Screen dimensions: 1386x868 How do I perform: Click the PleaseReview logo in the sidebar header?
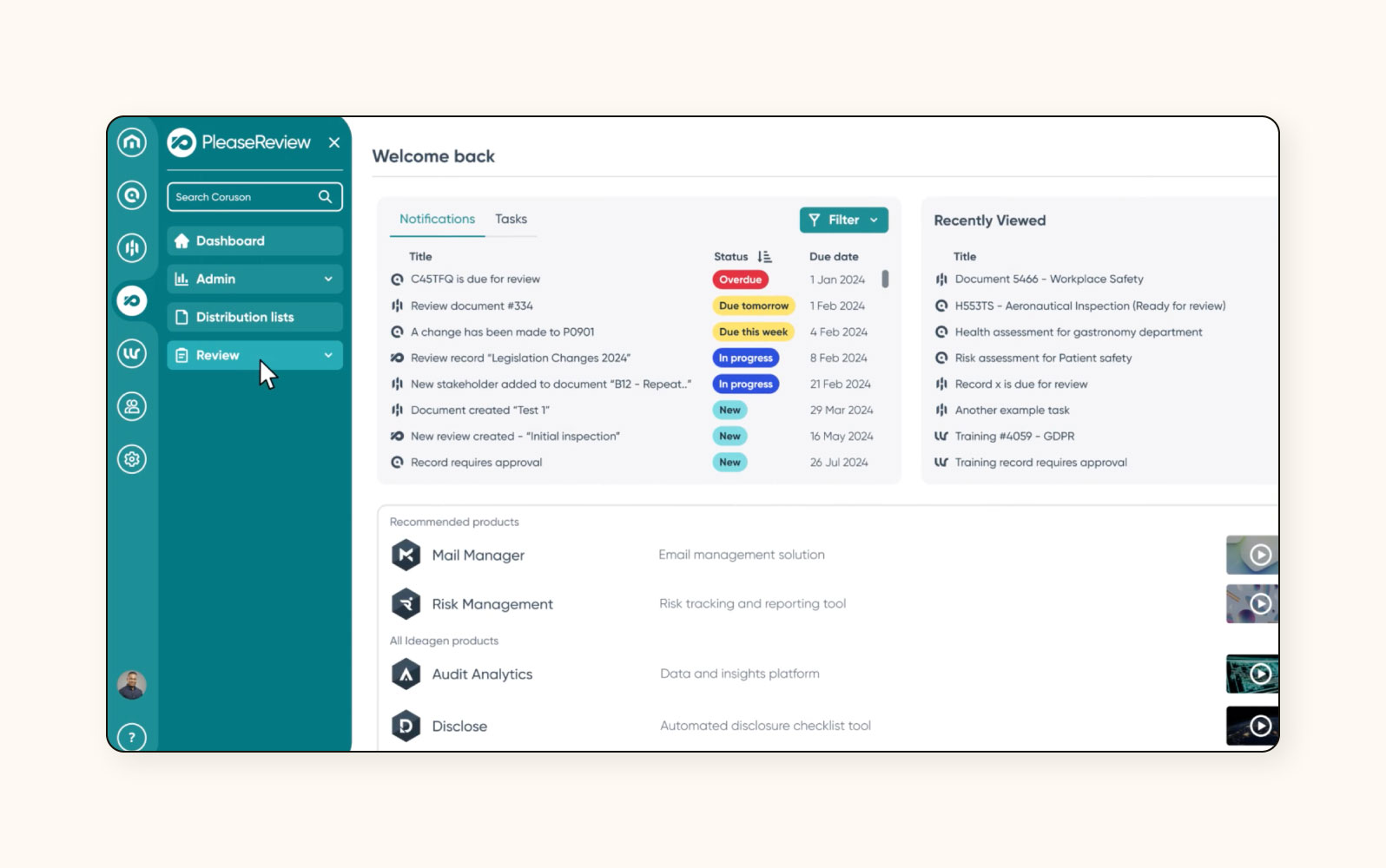click(x=239, y=142)
